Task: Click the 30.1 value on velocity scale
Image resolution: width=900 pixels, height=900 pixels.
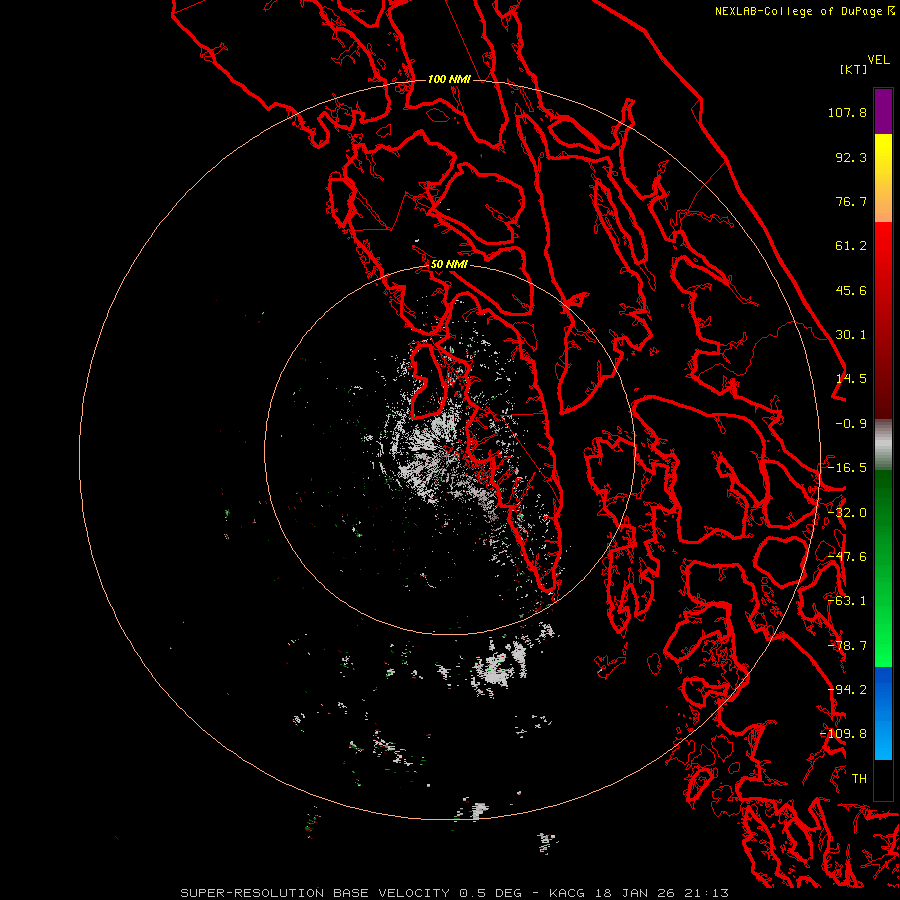Action: pos(851,335)
